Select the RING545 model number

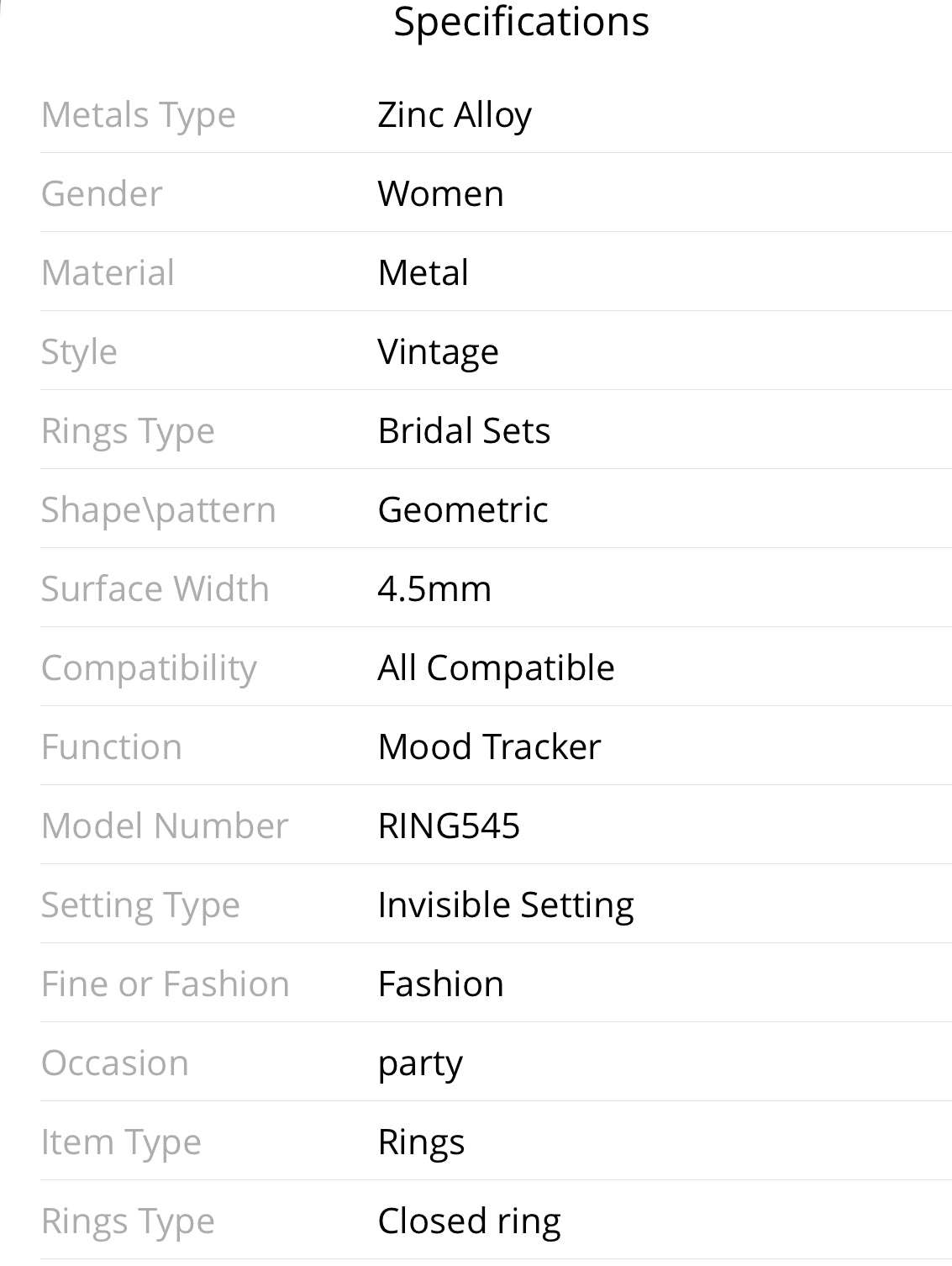[x=449, y=826]
